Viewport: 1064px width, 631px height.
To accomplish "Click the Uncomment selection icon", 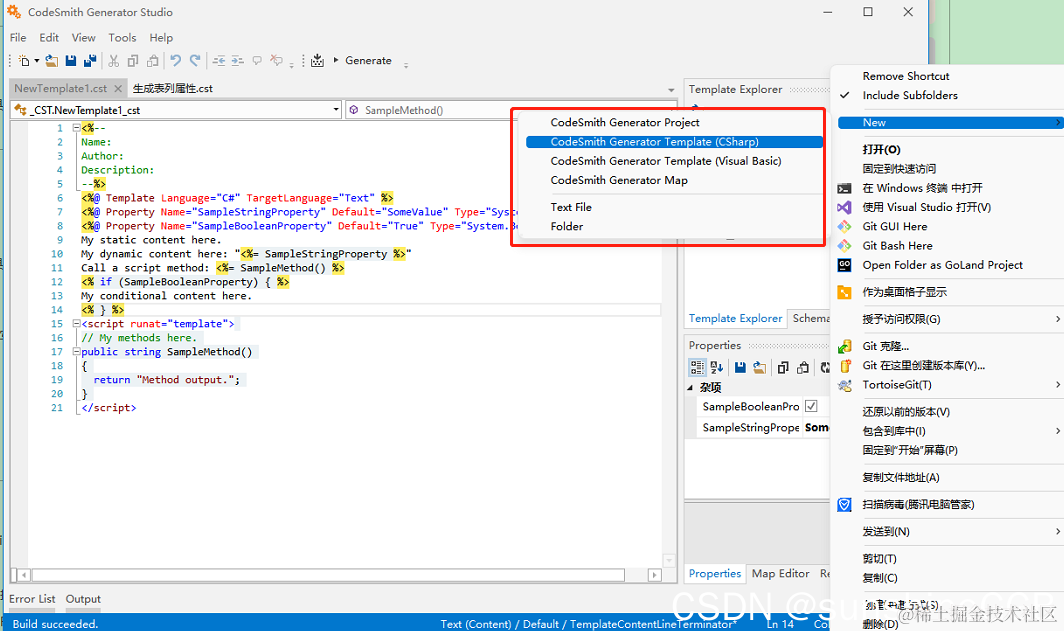I will (276, 61).
